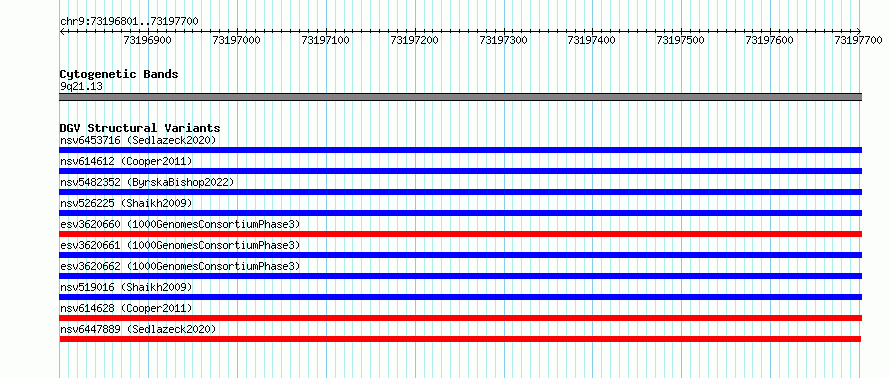Open esv3620661 variant label
Screen dimensions: 890x378
point(180,245)
